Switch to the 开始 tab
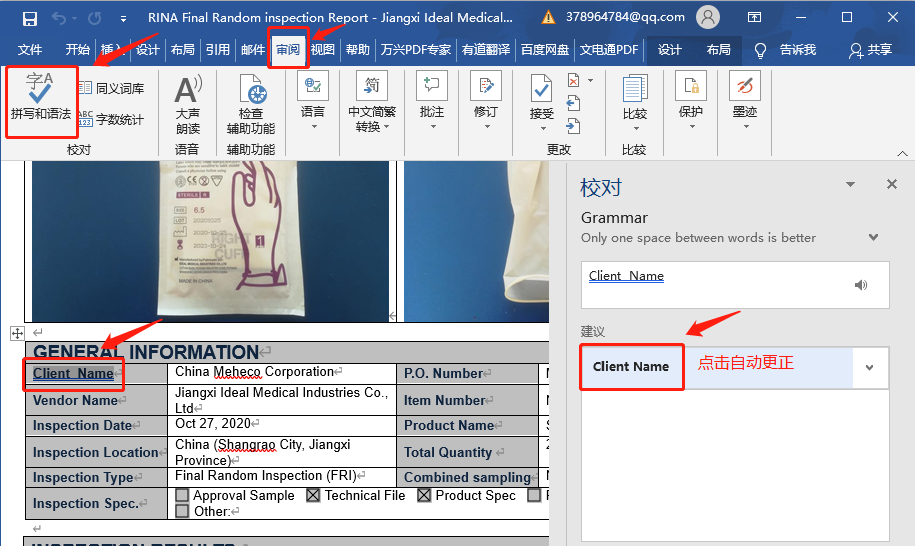The image size is (915, 546). 78,50
